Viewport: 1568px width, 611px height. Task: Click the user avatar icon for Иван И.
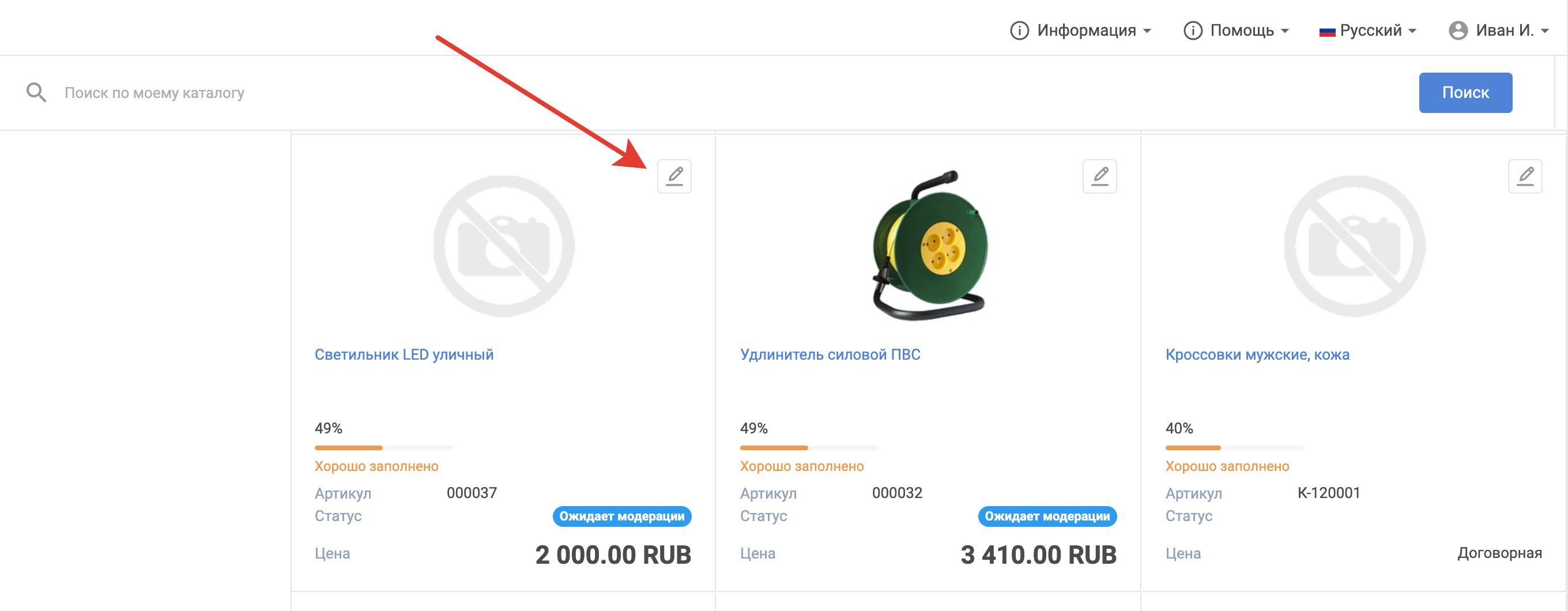(x=1458, y=31)
